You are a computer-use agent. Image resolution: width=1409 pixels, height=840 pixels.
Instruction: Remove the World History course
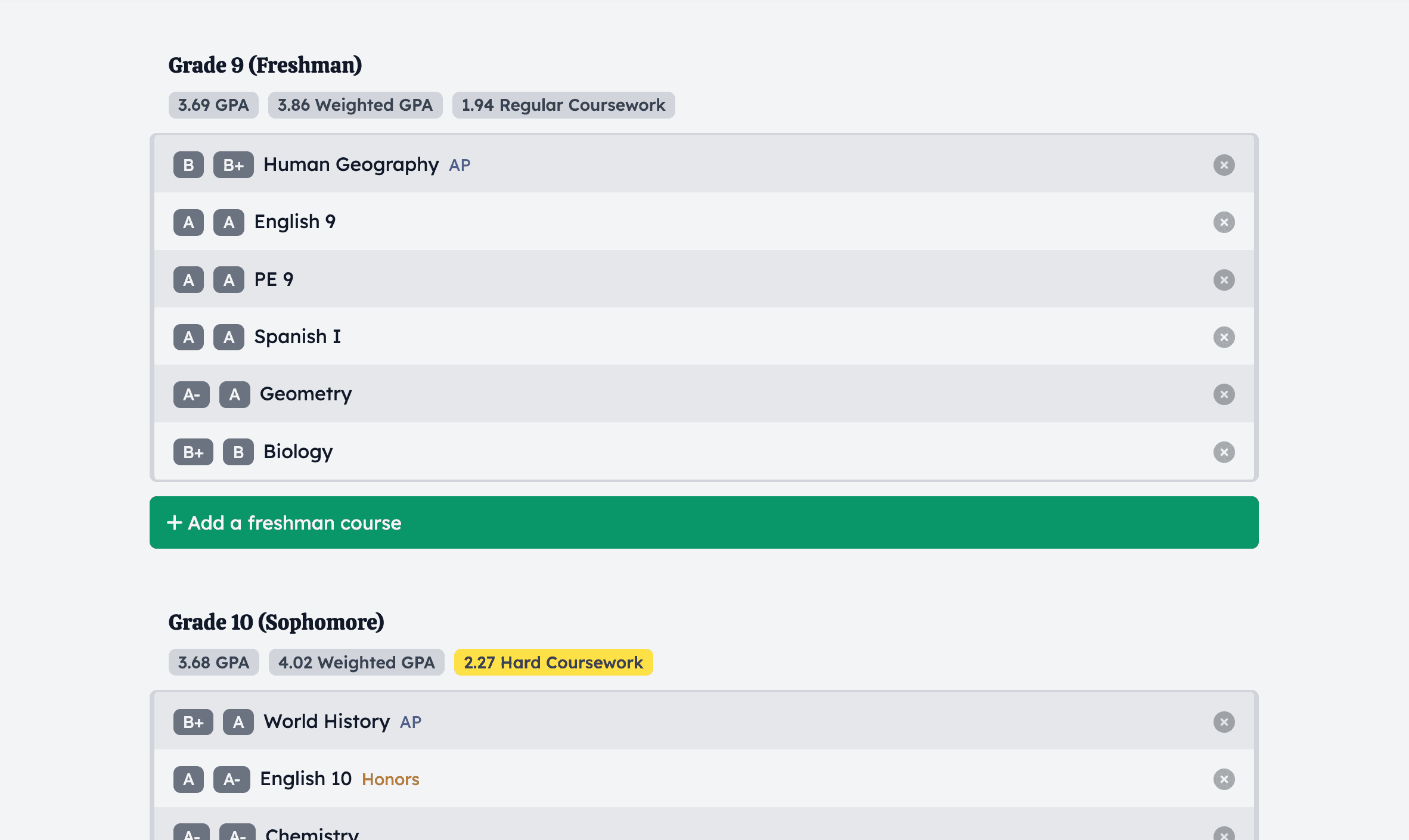(x=1224, y=722)
